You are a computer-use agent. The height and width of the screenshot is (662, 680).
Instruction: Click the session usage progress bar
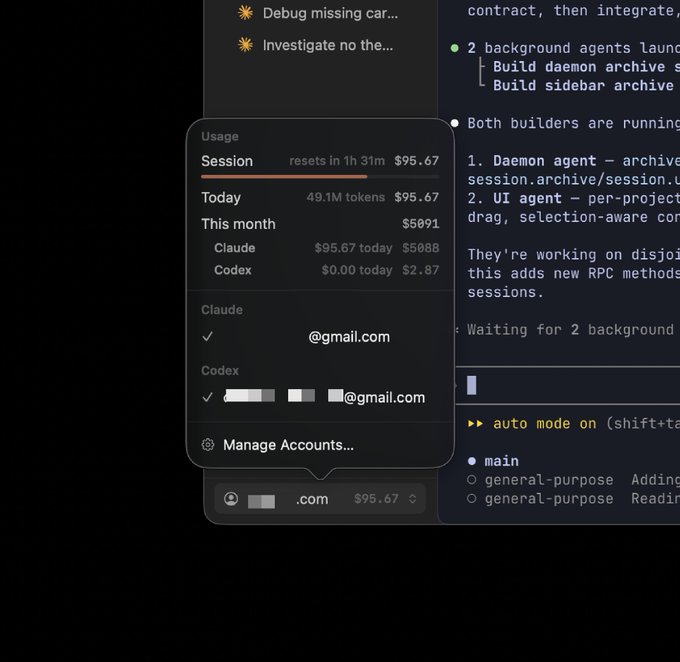coord(320,177)
